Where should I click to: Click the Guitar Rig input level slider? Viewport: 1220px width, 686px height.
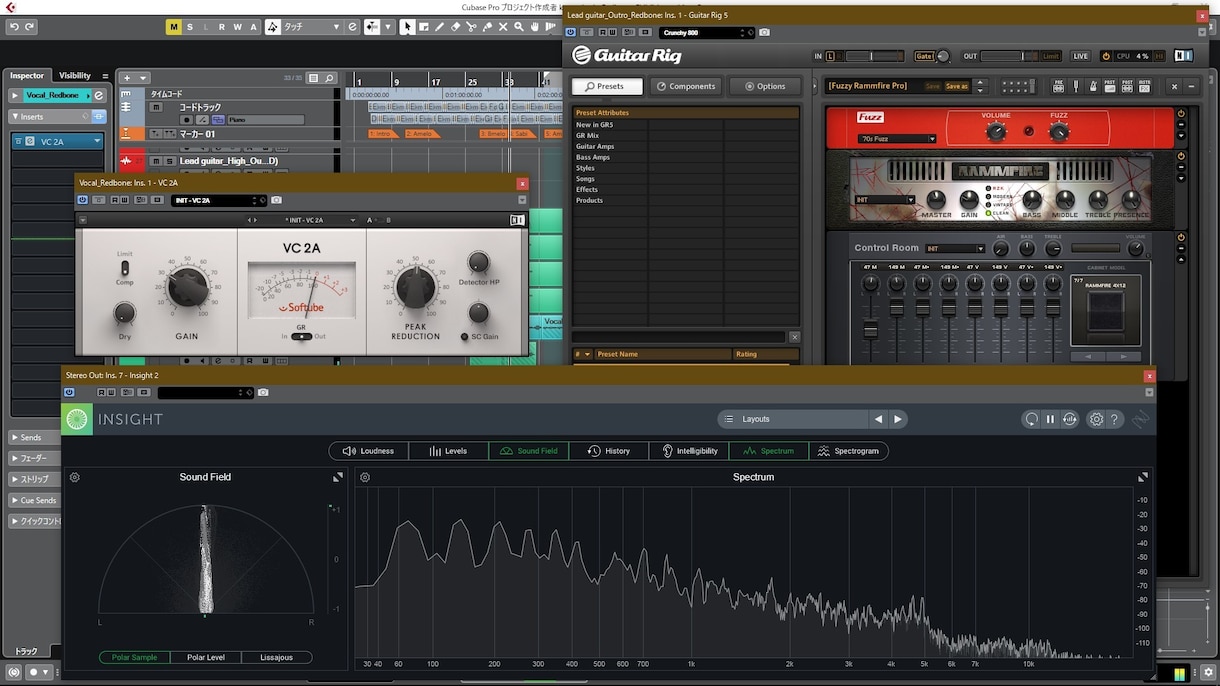(x=873, y=56)
